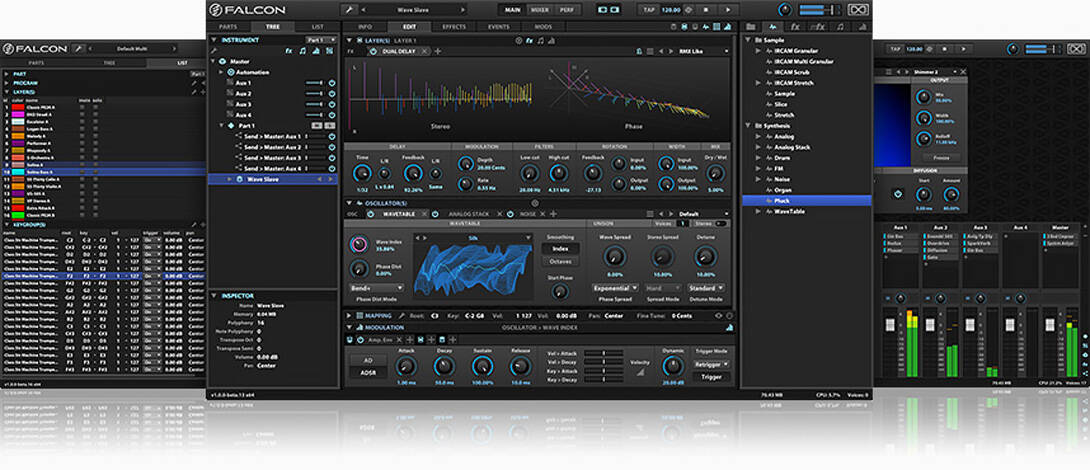Toggle power button of Noise oscillator
The height and width of the screenshot is (470, 1090).
(510, 213)
